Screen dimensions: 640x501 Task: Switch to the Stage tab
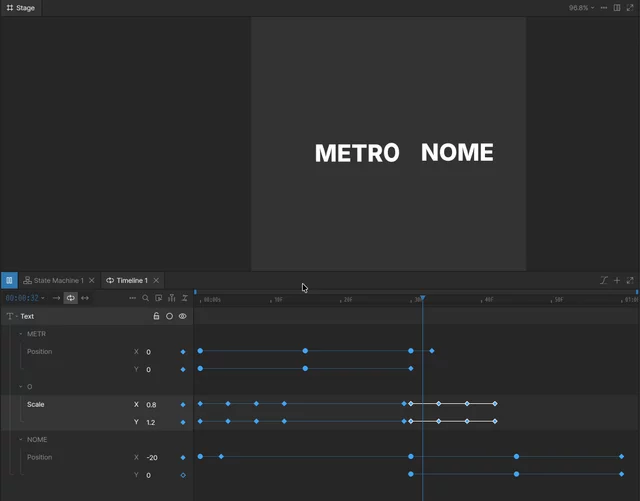click(x=20, y=8)
